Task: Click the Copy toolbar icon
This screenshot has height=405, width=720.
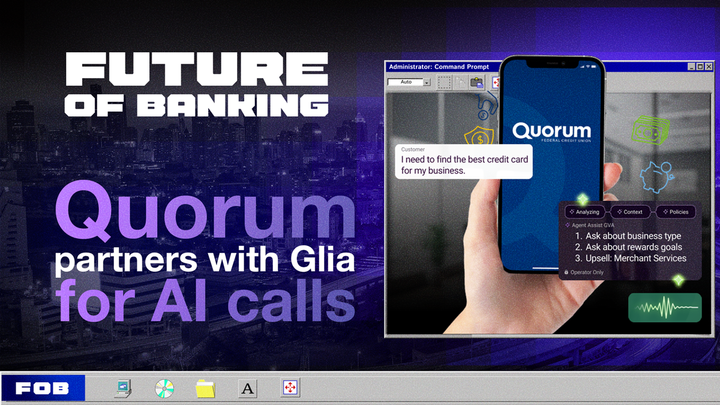Action: [461, 82]
